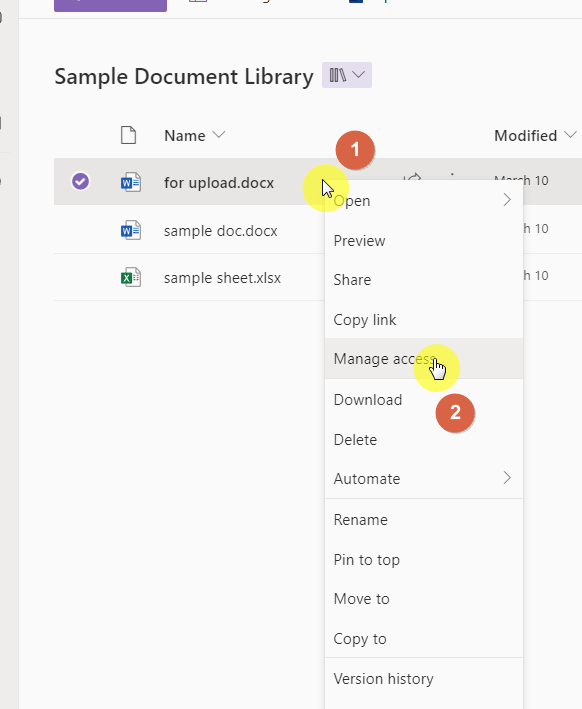Select Manage access in context menu

click(424, 359)
